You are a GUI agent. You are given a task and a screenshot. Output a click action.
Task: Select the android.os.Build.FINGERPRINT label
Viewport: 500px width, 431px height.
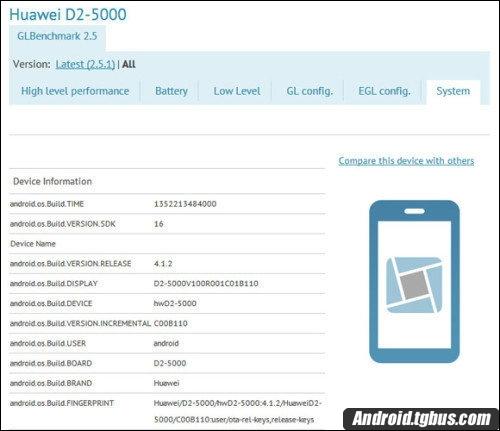click(62, 403)
